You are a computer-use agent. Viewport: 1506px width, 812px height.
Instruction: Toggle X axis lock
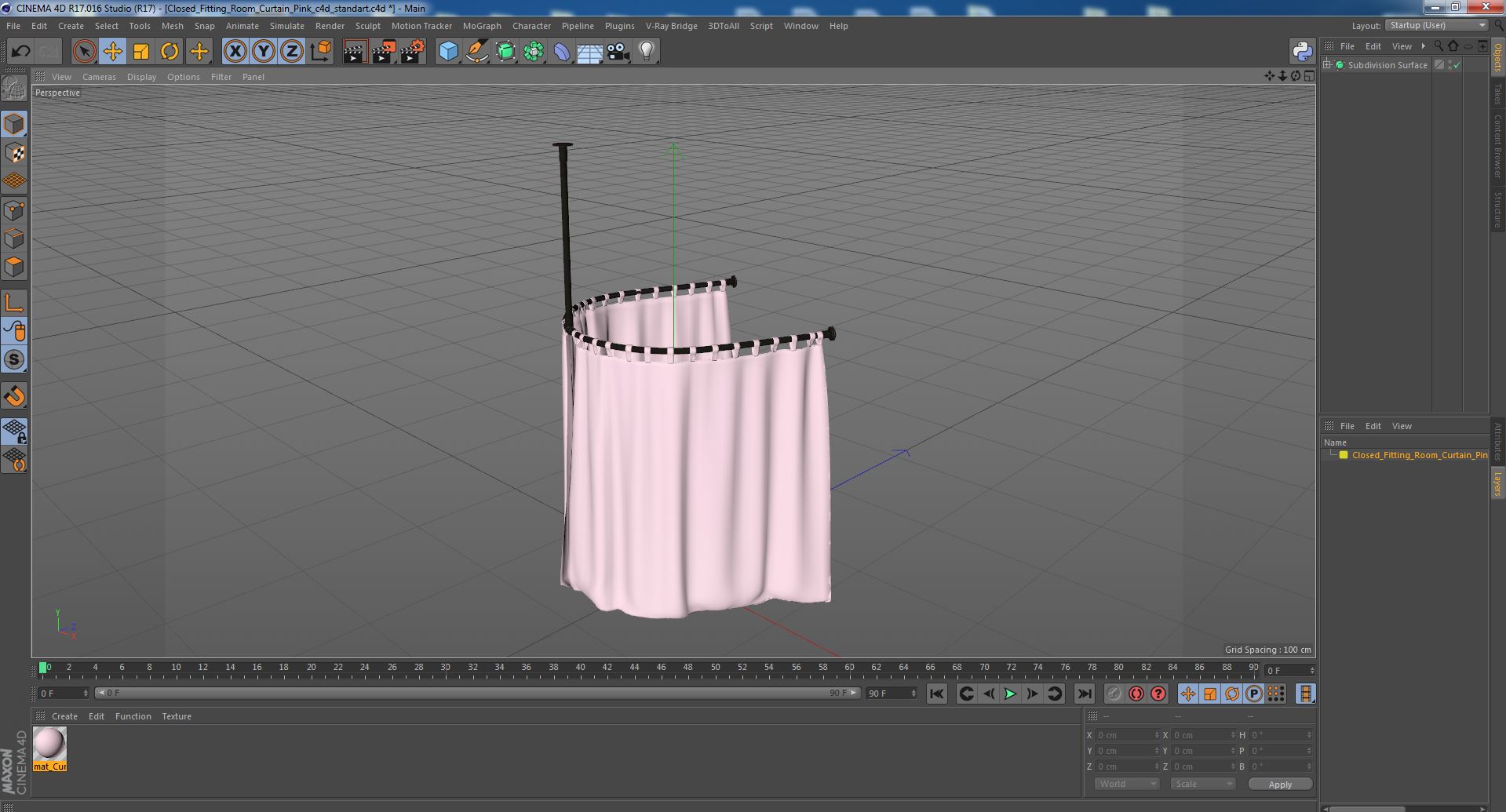tap(235, 52)
